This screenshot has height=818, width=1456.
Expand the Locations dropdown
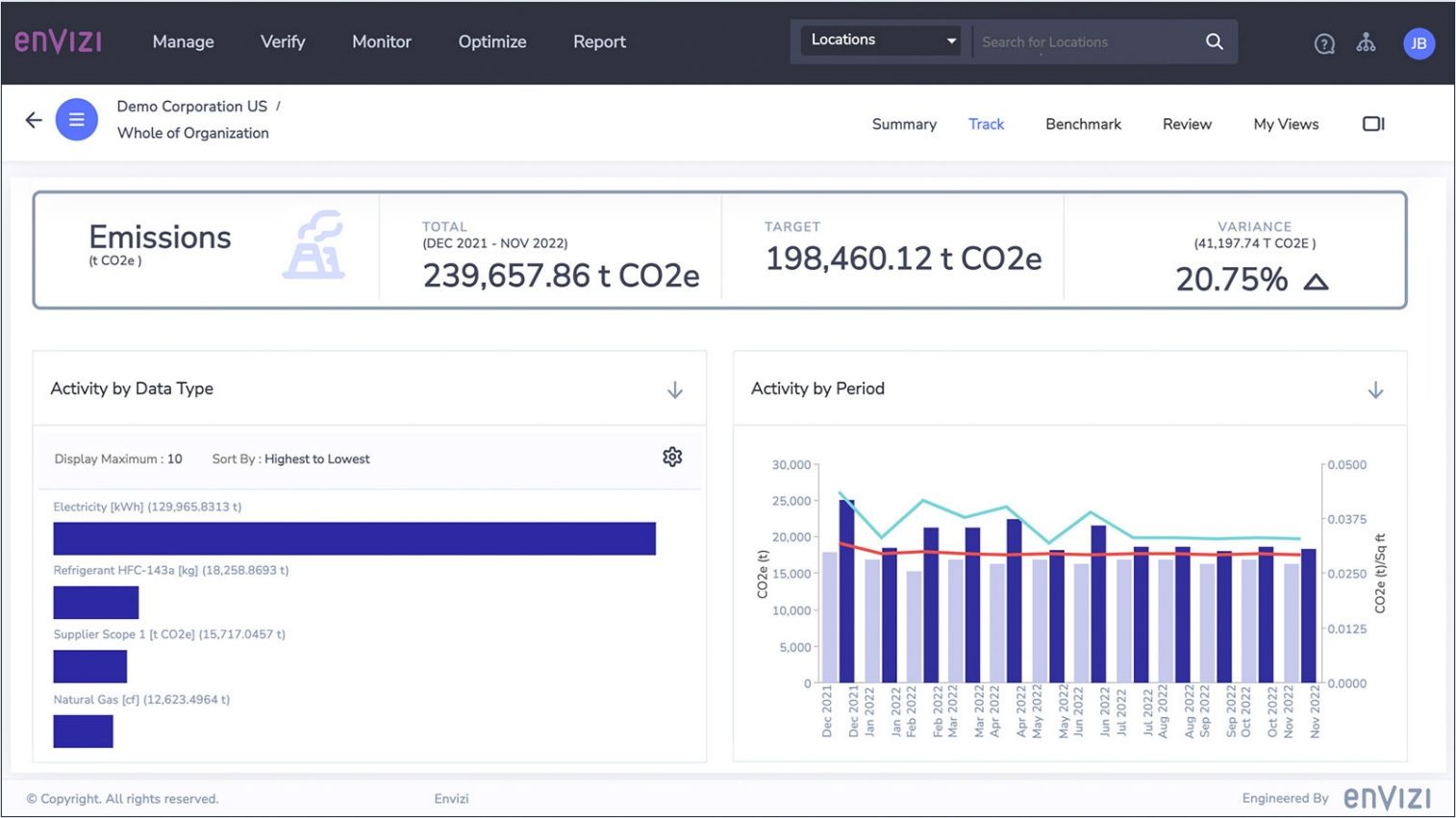tap(881, 40)
